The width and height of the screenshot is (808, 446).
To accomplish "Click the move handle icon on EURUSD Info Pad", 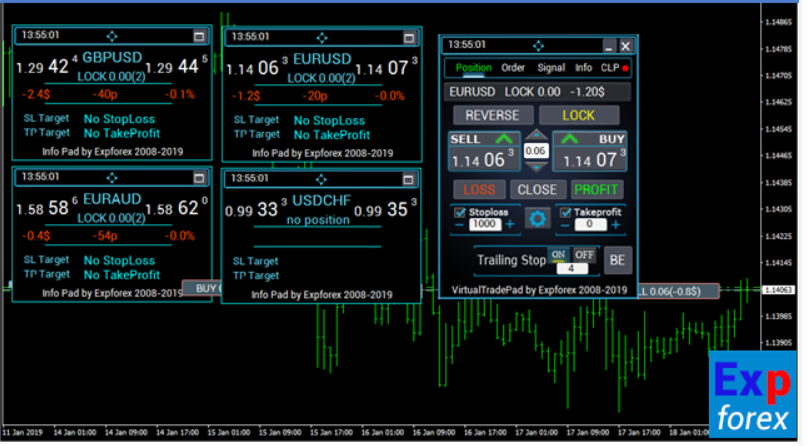I will tap(322, 38).
